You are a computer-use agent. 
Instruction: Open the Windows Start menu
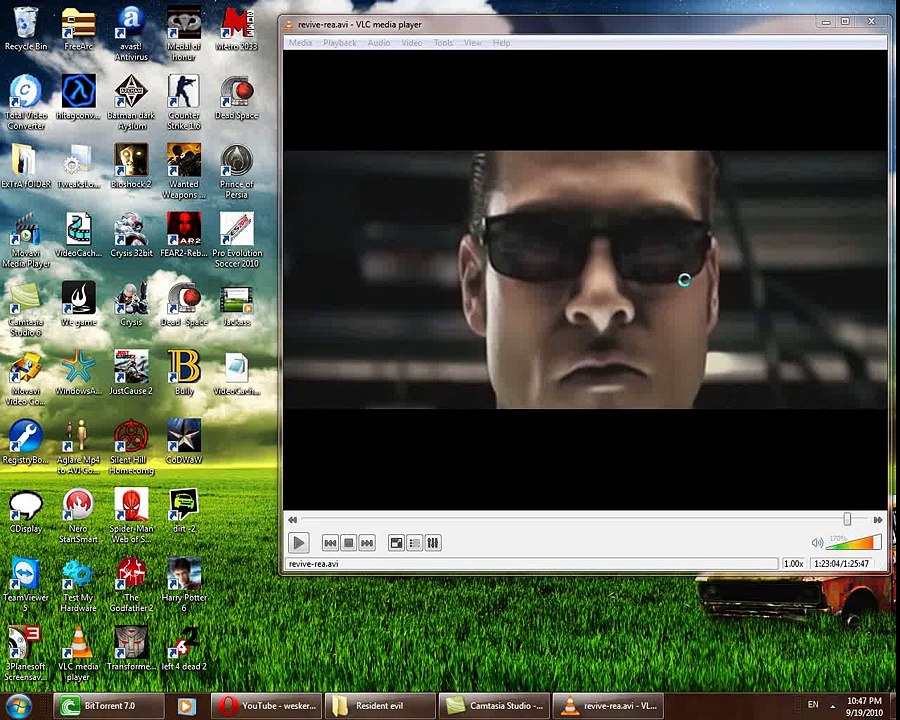19,706
